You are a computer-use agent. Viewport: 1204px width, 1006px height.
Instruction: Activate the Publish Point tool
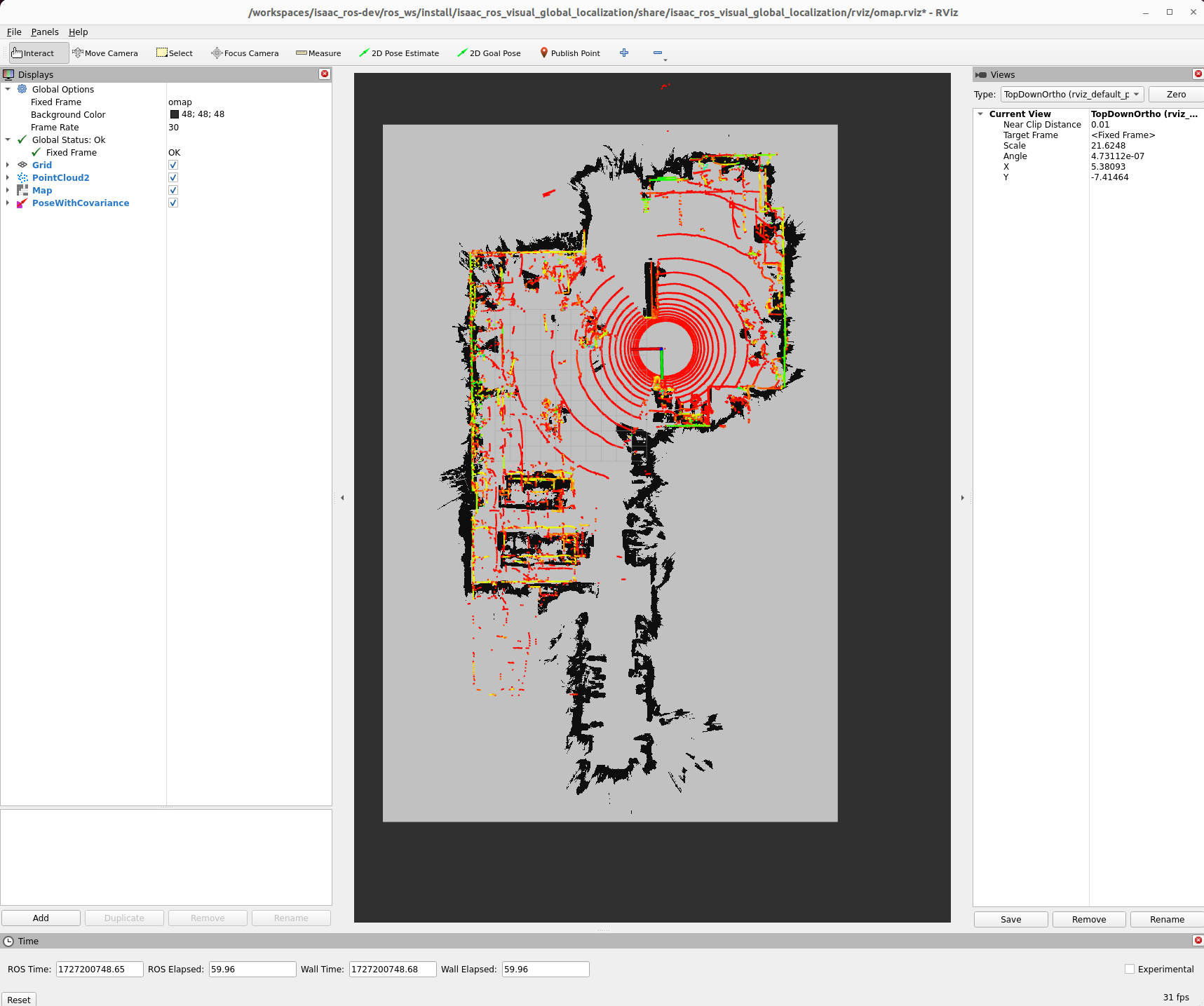(569, 53)
